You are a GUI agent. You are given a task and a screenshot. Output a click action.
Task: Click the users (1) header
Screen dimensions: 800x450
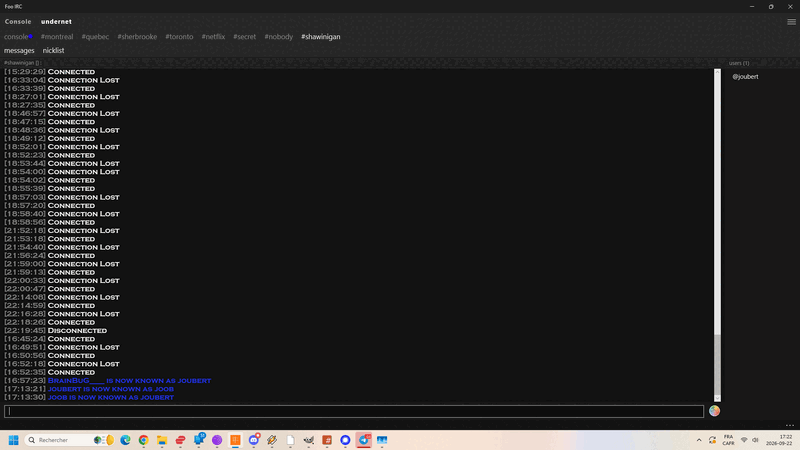pyautogui.click(x=739, y=63)
